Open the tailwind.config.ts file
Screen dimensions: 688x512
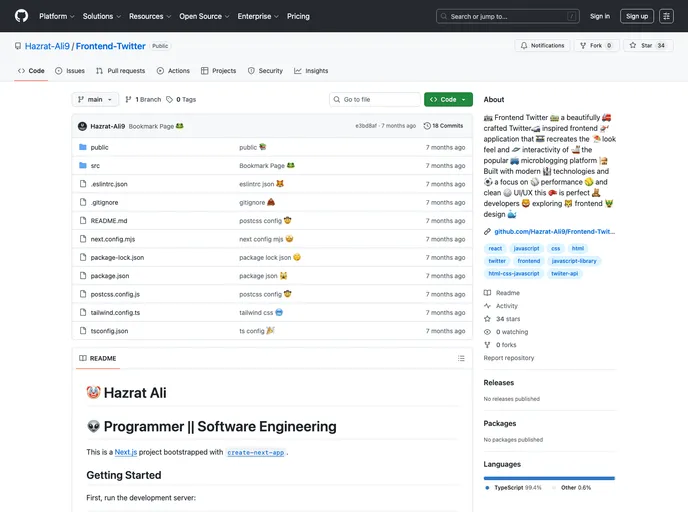(x=115, y=313)
